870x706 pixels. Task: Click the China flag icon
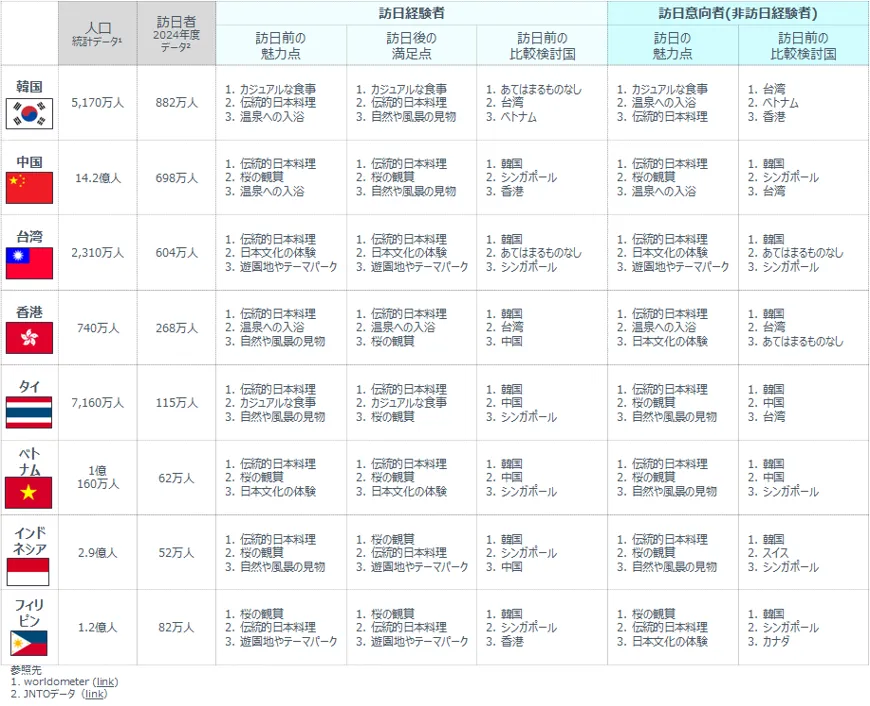coord(29,187)
